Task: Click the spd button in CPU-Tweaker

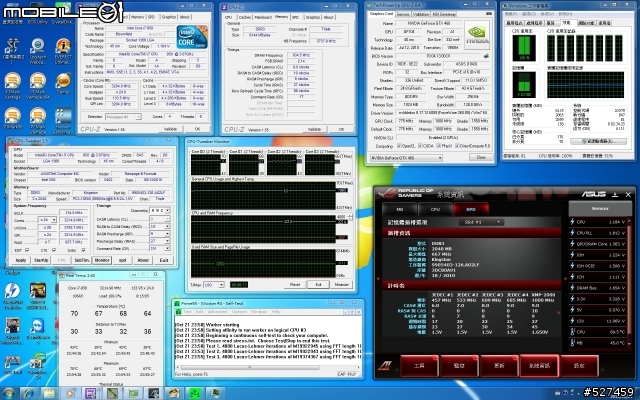Action: coord(122,260)
